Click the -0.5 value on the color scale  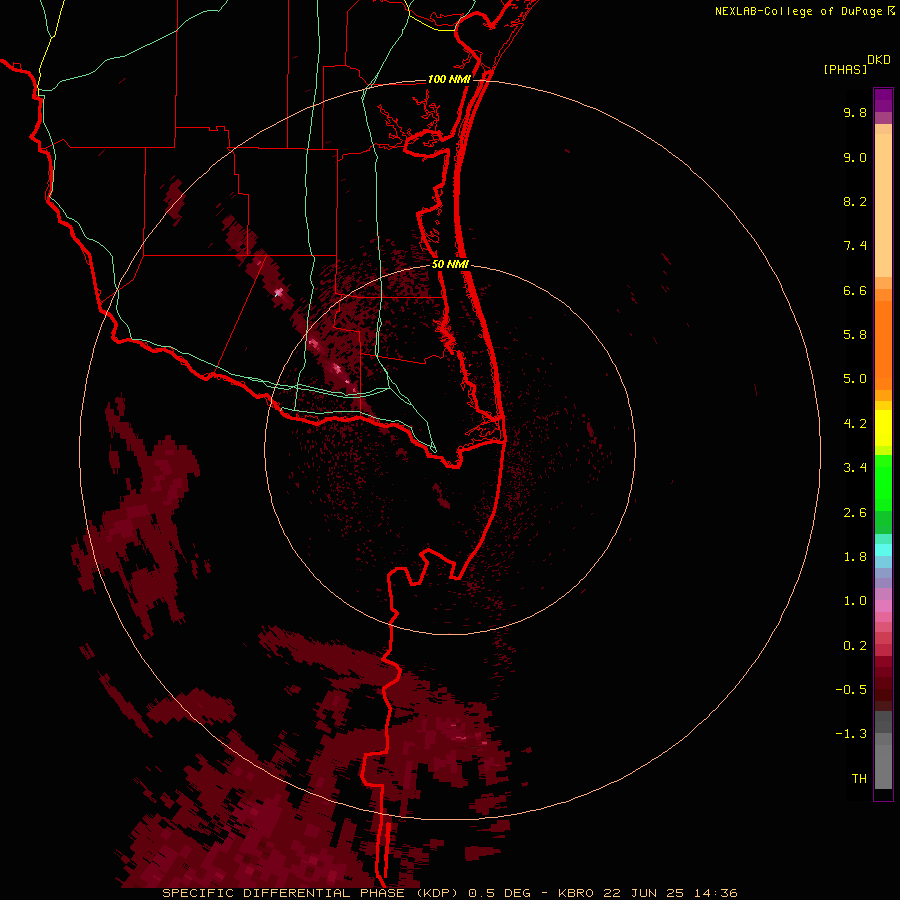[851, 690]
